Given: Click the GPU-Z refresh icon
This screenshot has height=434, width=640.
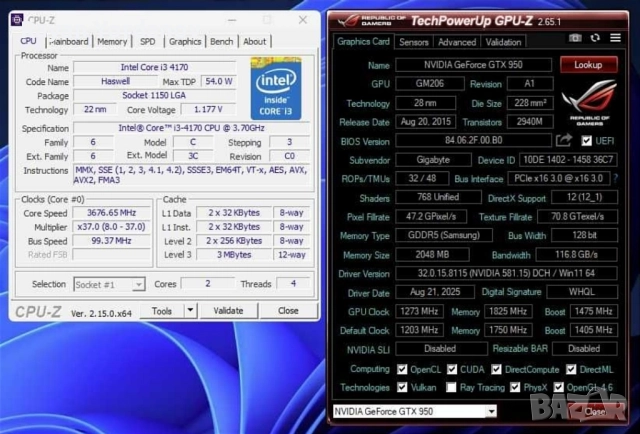Looking at the screenshot, I should point(595,38).
